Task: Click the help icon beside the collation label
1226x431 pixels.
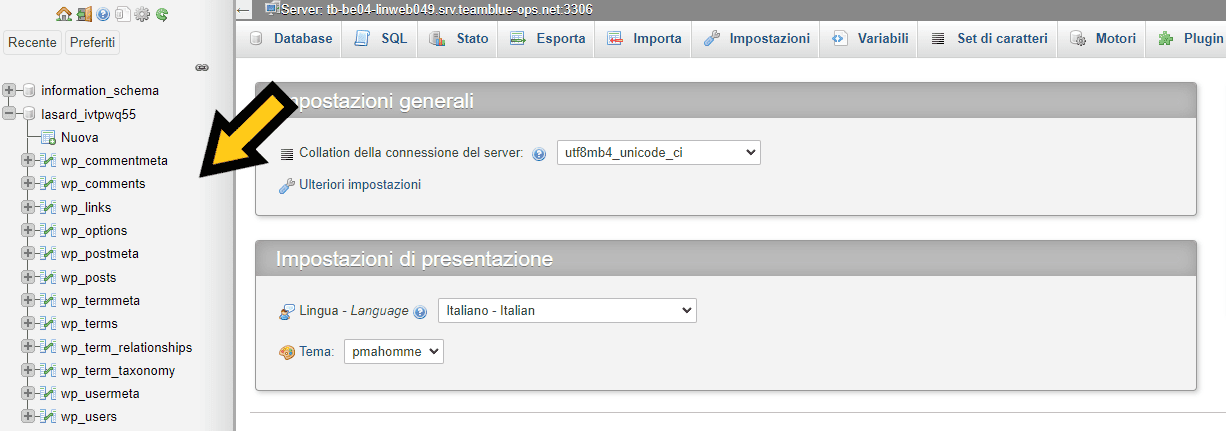Action: 539,154
